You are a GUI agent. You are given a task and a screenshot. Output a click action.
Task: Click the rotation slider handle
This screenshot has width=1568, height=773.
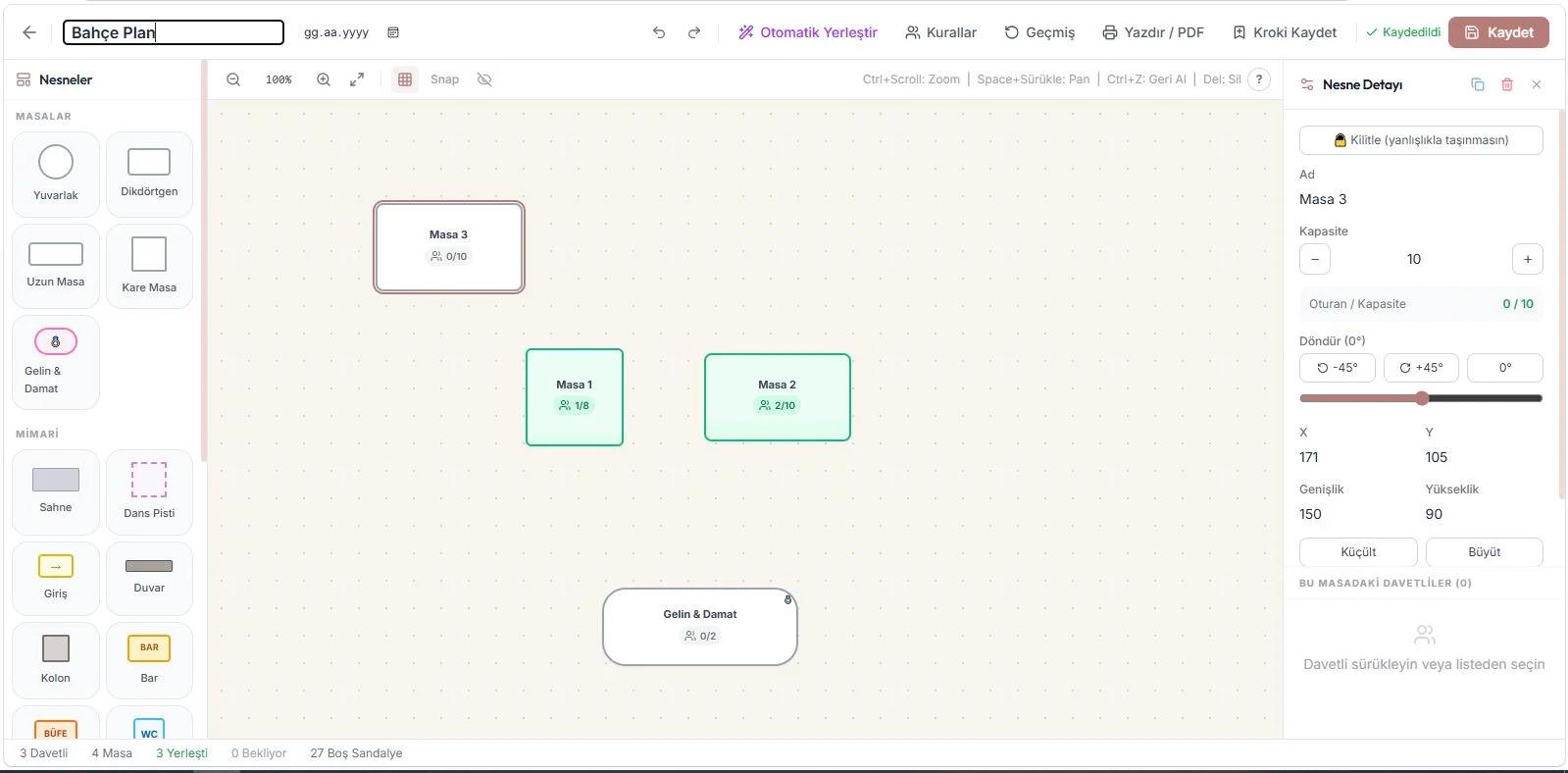pyautogui.click(x=1422, y=398)
